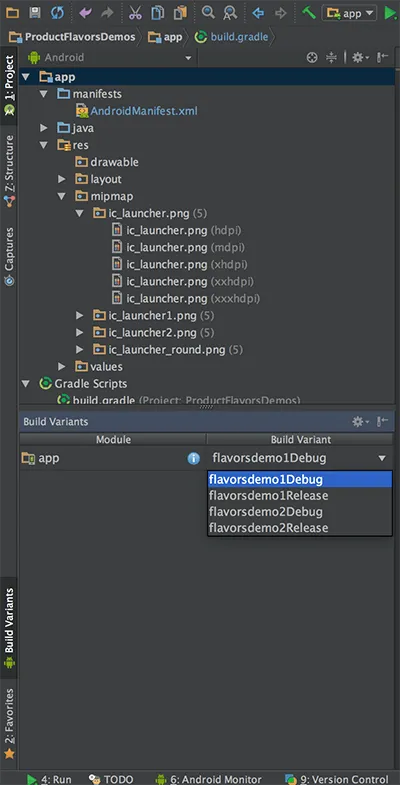The image size is (400, 785).
Task: Click the Module column header
Action: pyautogui.click(x=113, y=440)
